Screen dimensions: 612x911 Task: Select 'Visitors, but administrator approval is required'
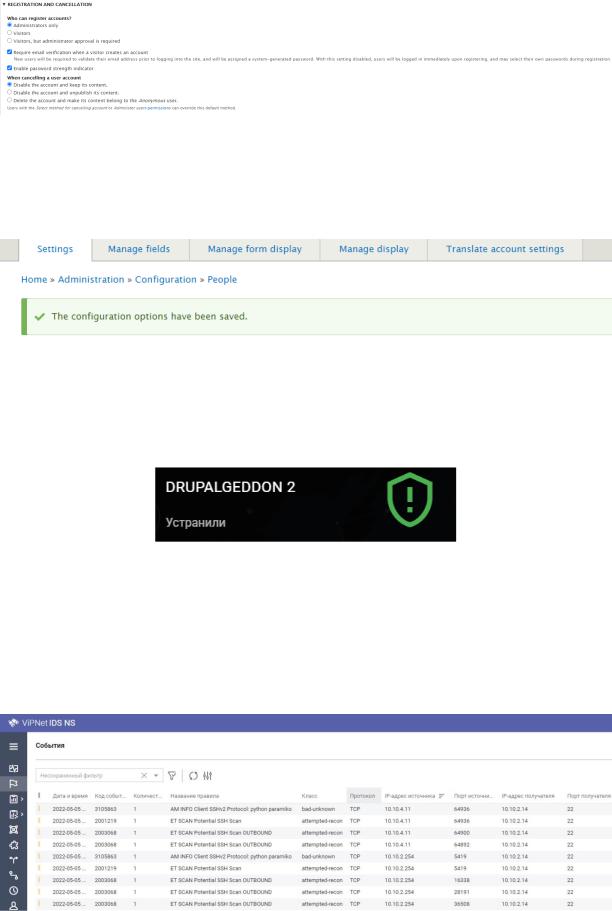[x=9, y=41]
